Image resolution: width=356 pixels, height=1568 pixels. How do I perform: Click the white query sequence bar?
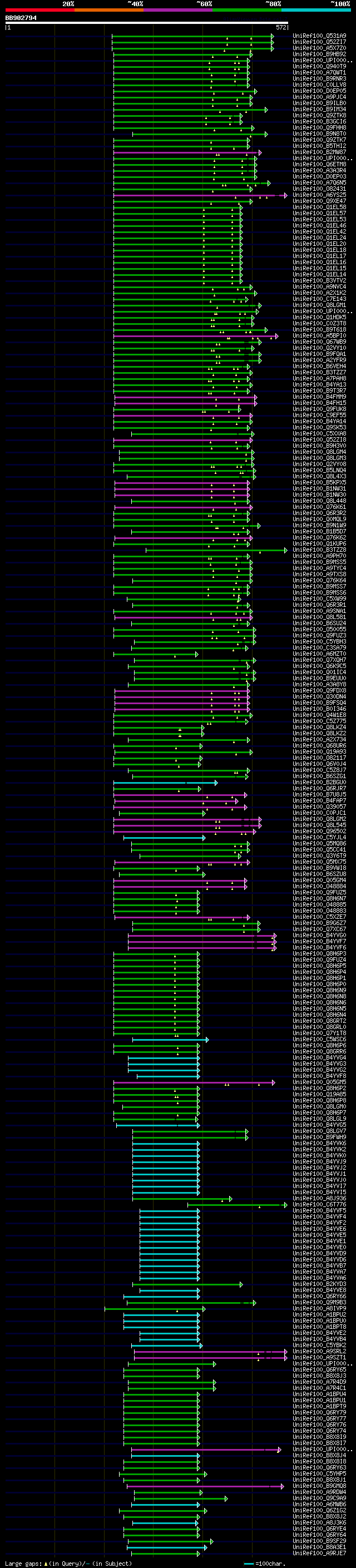pyautogui.click(x=147, y=23)
